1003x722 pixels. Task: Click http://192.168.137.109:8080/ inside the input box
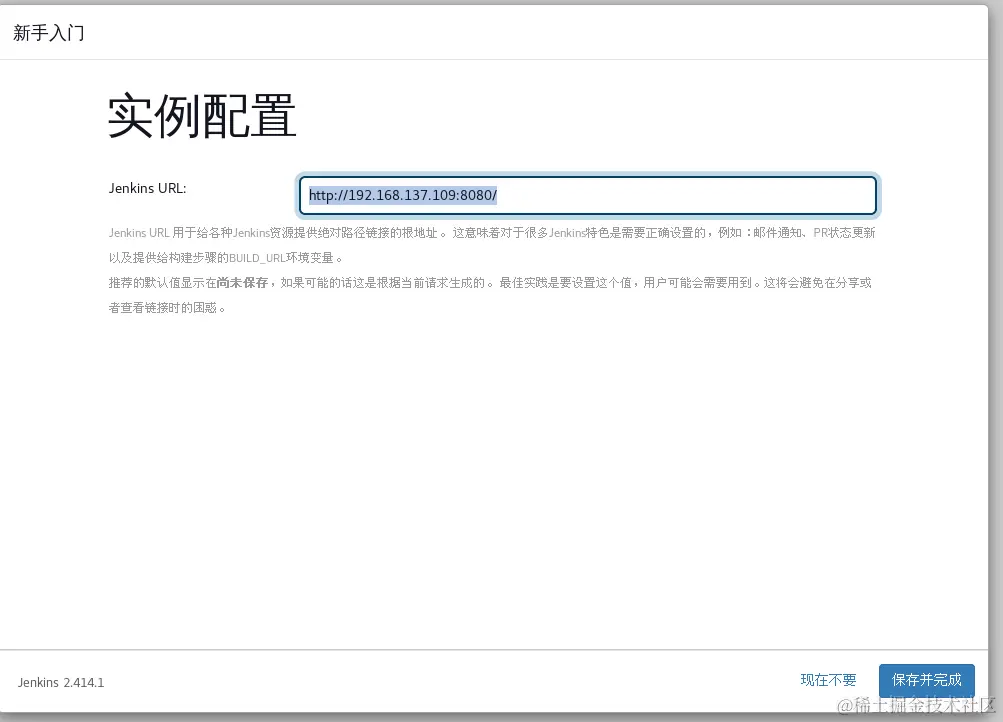click(403, 195)
